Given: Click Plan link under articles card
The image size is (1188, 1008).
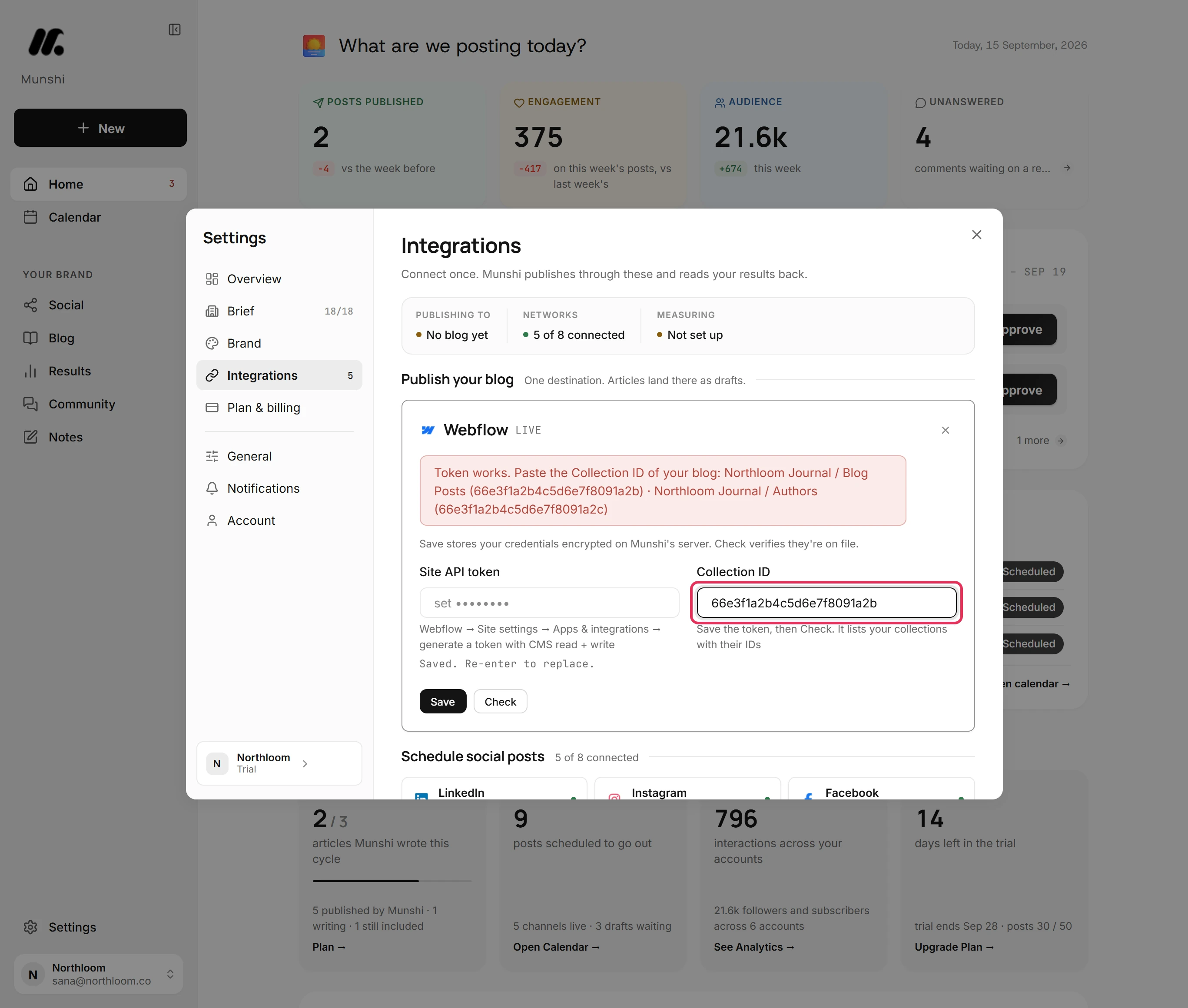Looking at the screenshot, I should [x=329, y=947].
